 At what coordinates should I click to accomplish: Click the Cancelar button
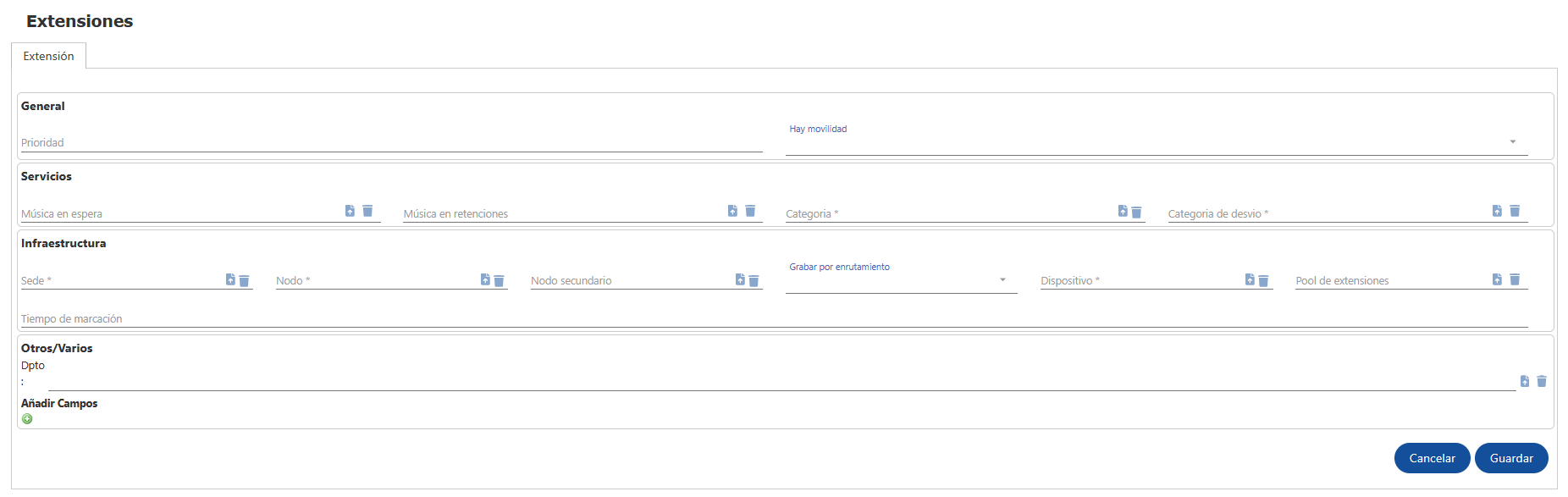(1432, 458)
